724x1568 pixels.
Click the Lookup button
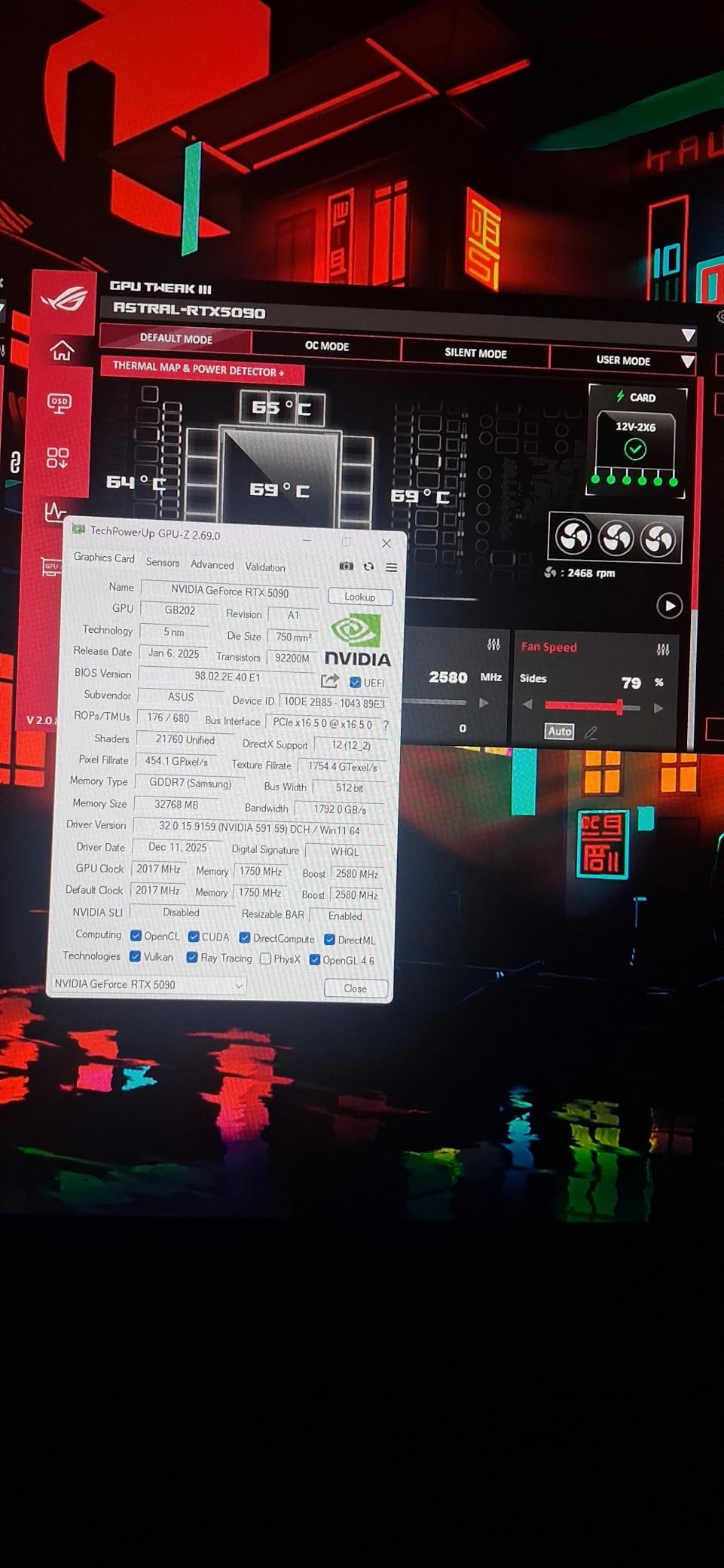click(x=360, y=597)
